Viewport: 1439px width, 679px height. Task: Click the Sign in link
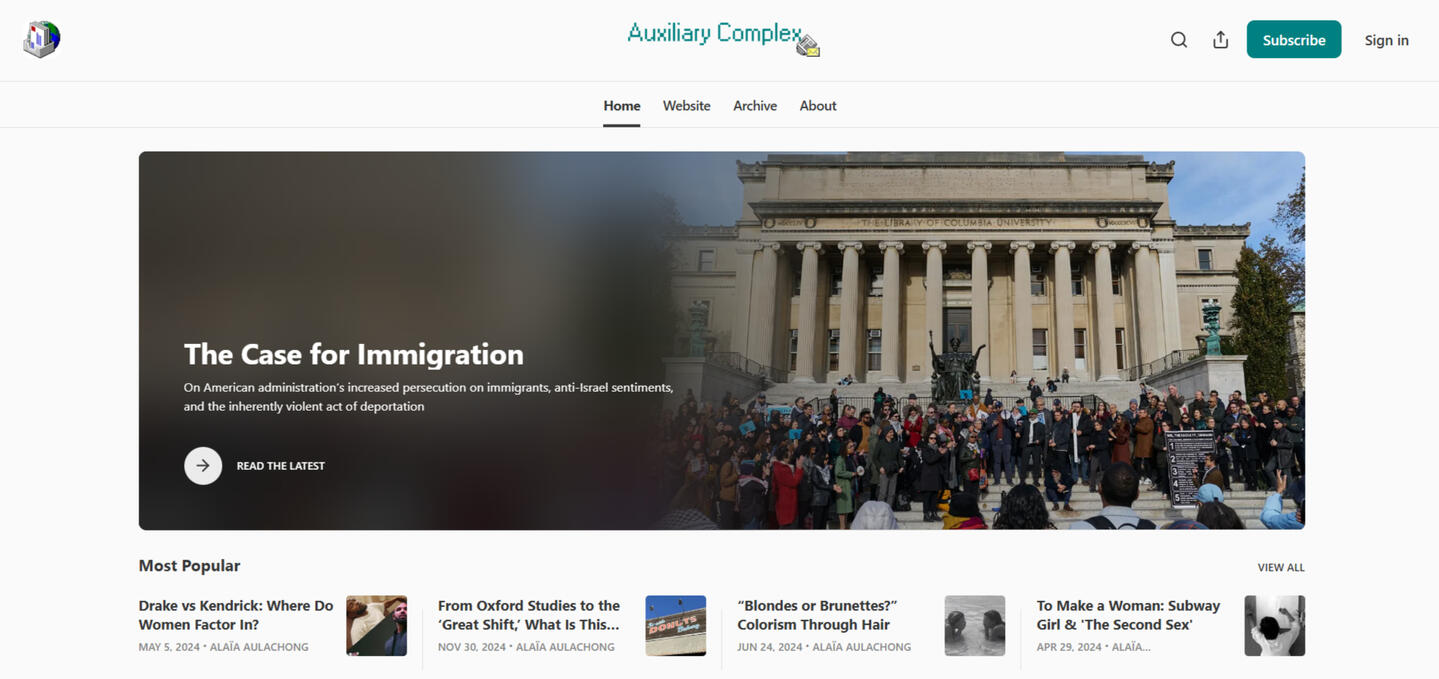point(1386,40)
